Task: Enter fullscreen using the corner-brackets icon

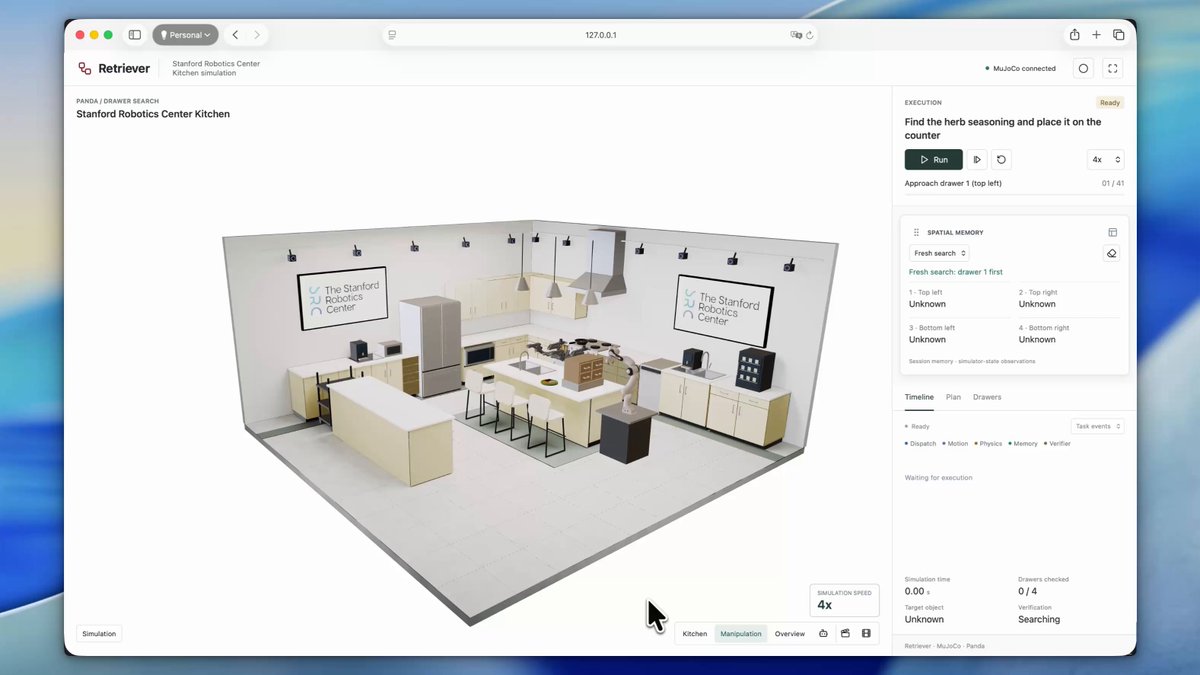Action: click(1113, 68)
